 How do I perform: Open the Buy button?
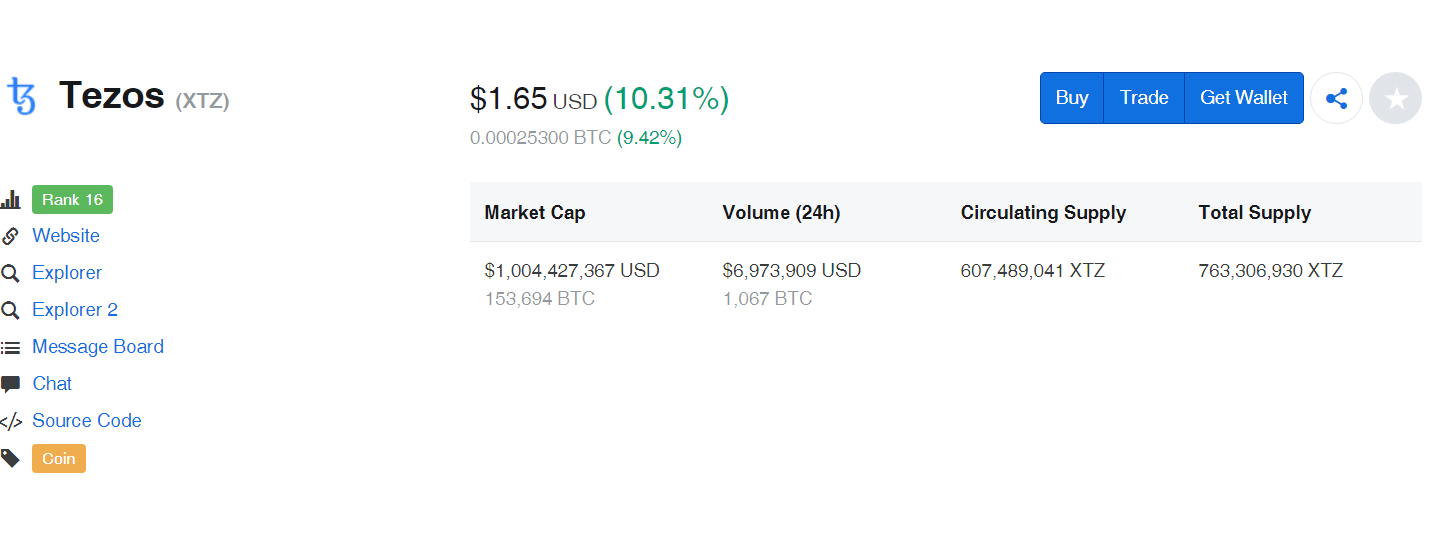1072,98
